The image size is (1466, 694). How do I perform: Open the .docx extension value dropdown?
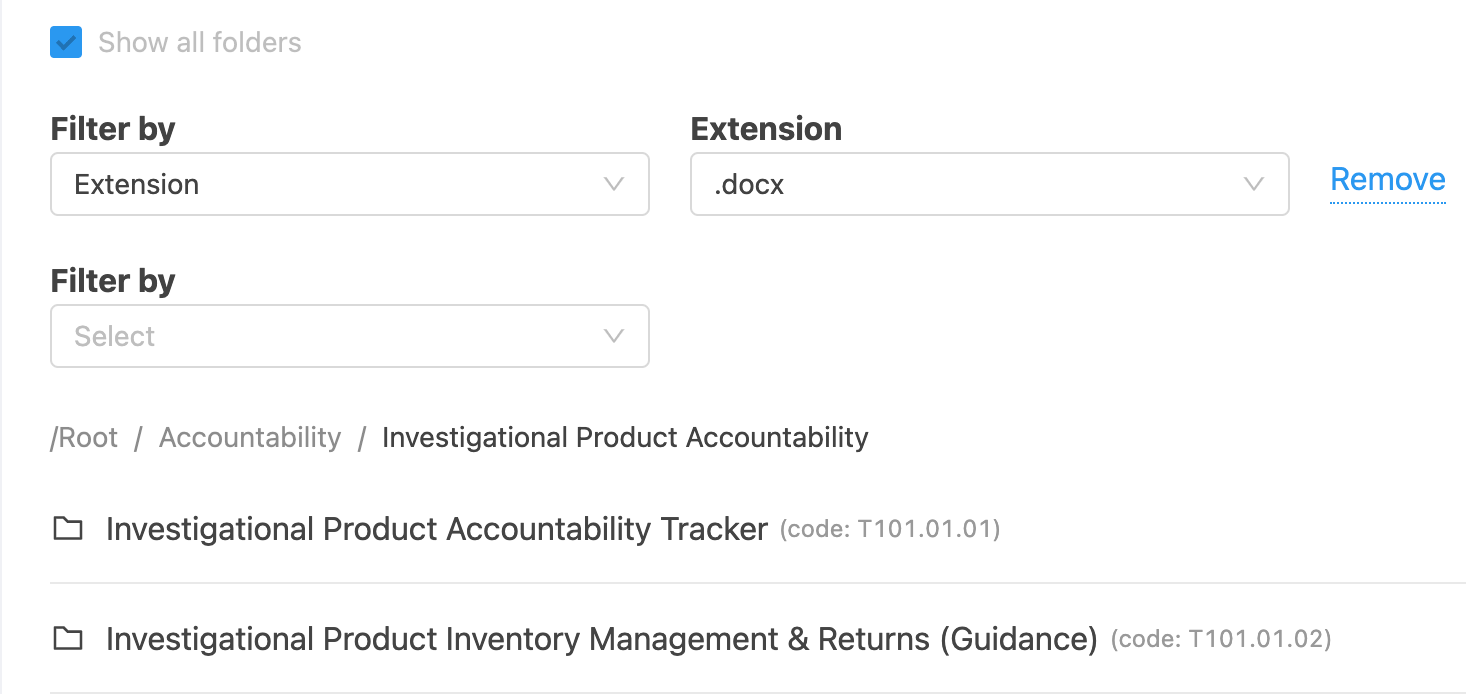990,184
